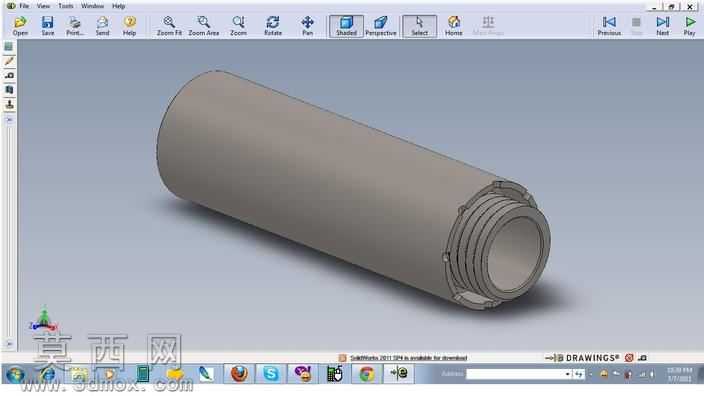
Task: Select the Zoom tool
Action: [238, 26]
